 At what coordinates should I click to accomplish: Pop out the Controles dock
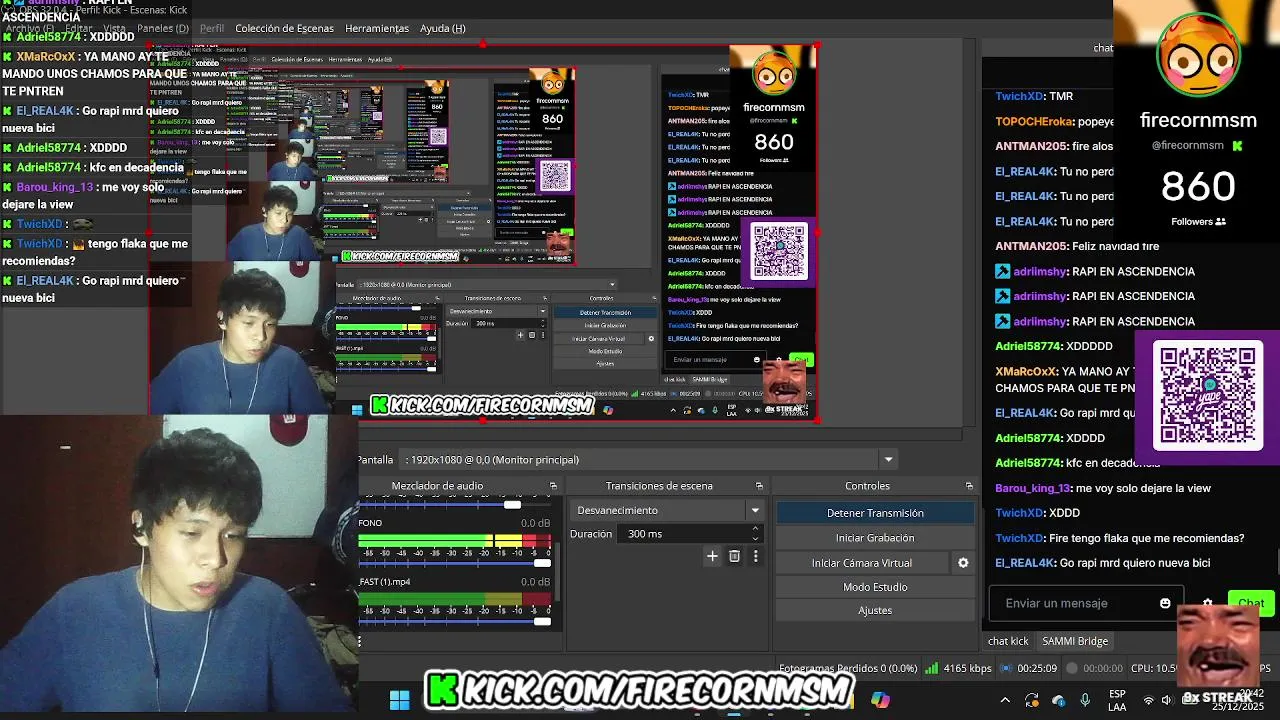(x=969, y=486)
